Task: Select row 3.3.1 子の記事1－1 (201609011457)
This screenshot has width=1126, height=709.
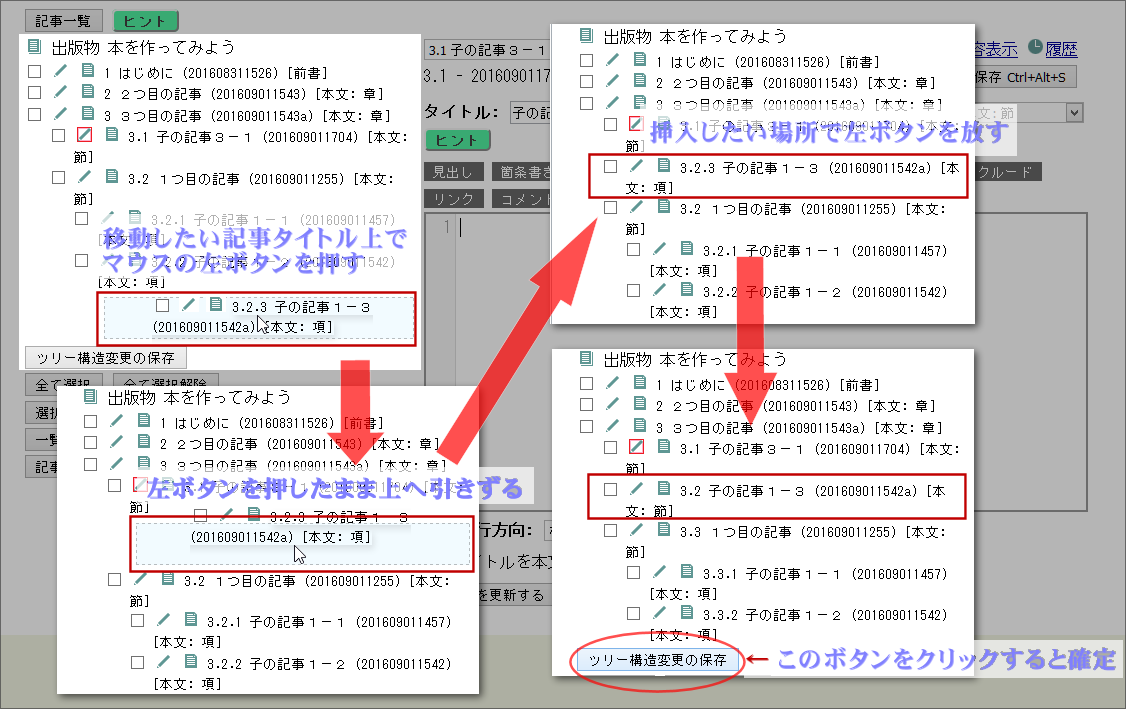Action: point(788,583)
